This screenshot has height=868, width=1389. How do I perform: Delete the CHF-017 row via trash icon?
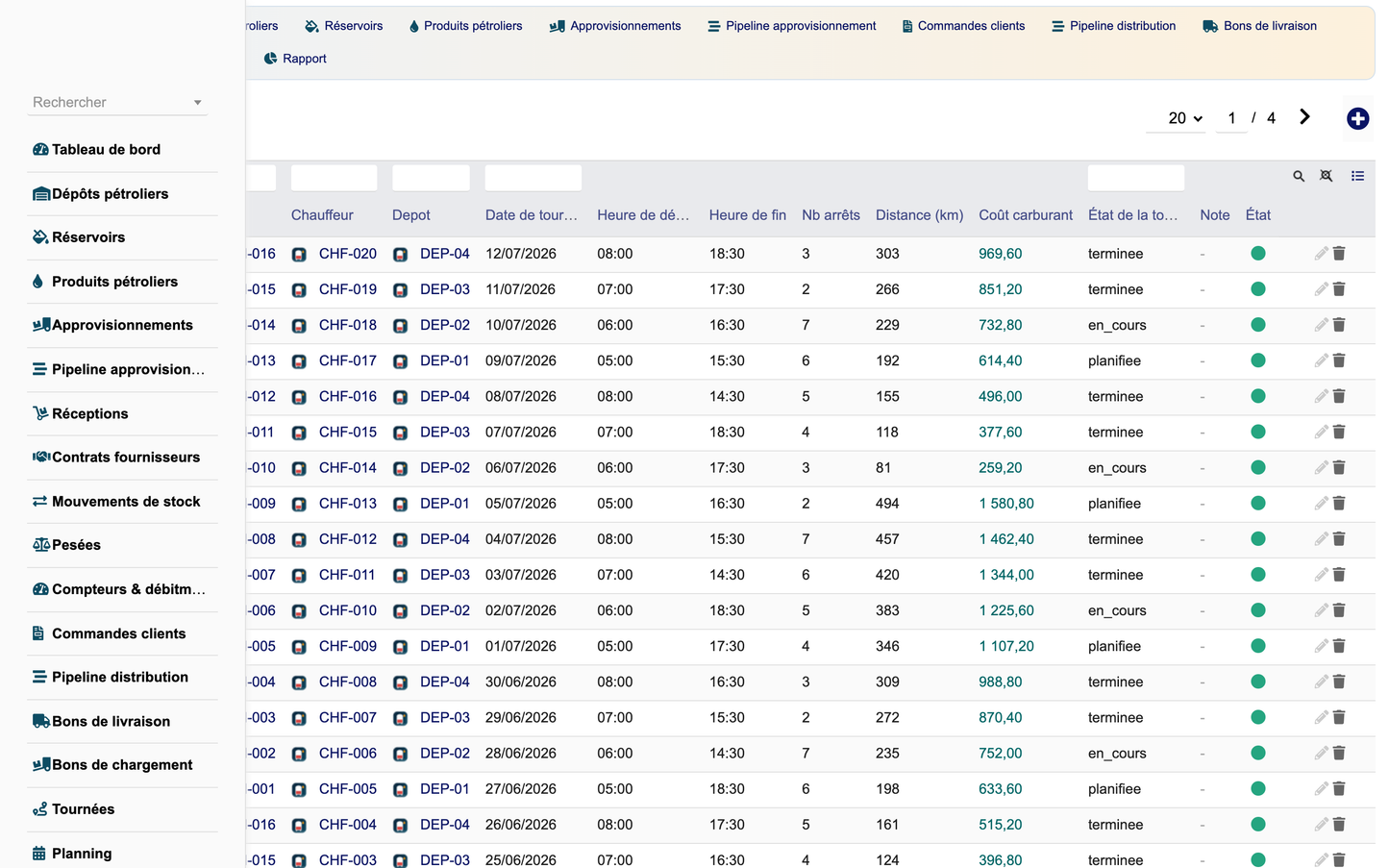(1339, 360)
